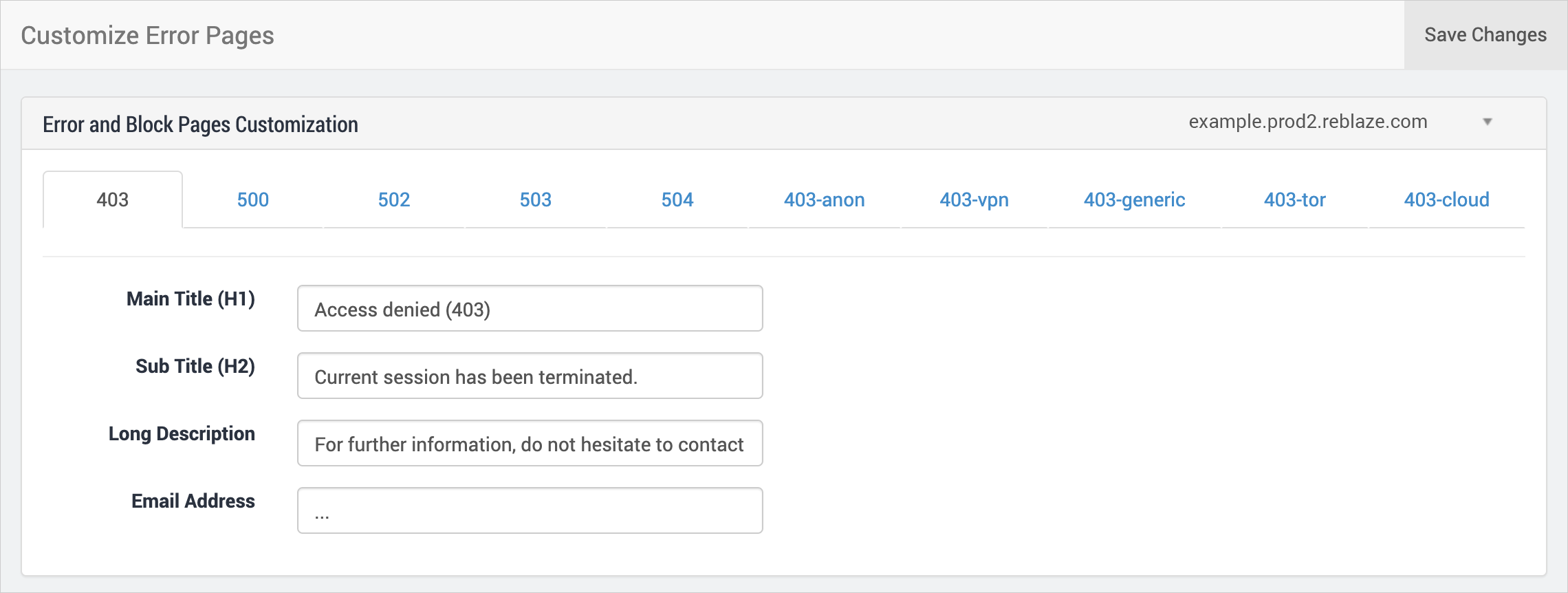Viewport: 1568px width, 593px height.
Task: Open the 403-anon tab
Action: click(x=824, y=200)
